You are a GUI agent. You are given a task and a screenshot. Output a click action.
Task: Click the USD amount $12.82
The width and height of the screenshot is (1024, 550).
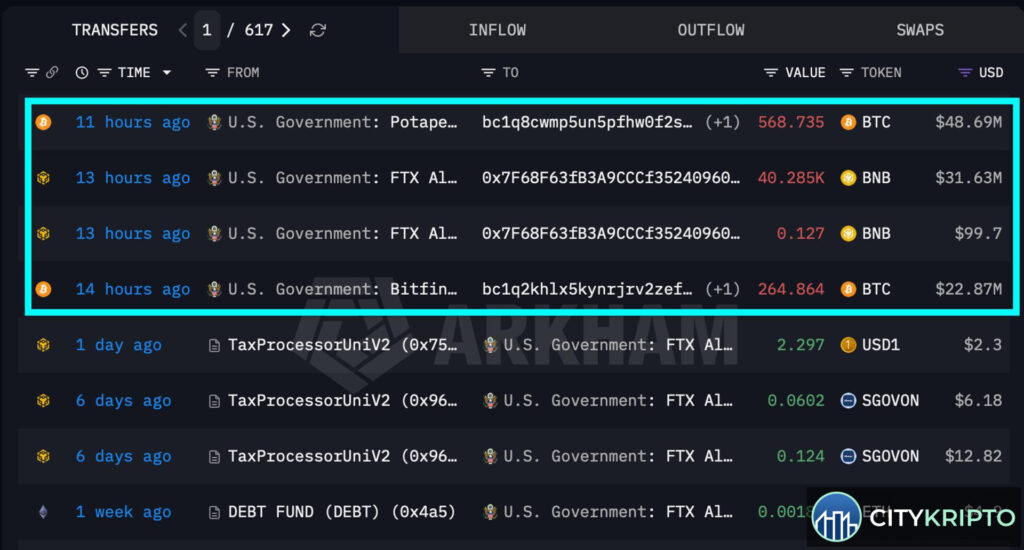point(973,456)
